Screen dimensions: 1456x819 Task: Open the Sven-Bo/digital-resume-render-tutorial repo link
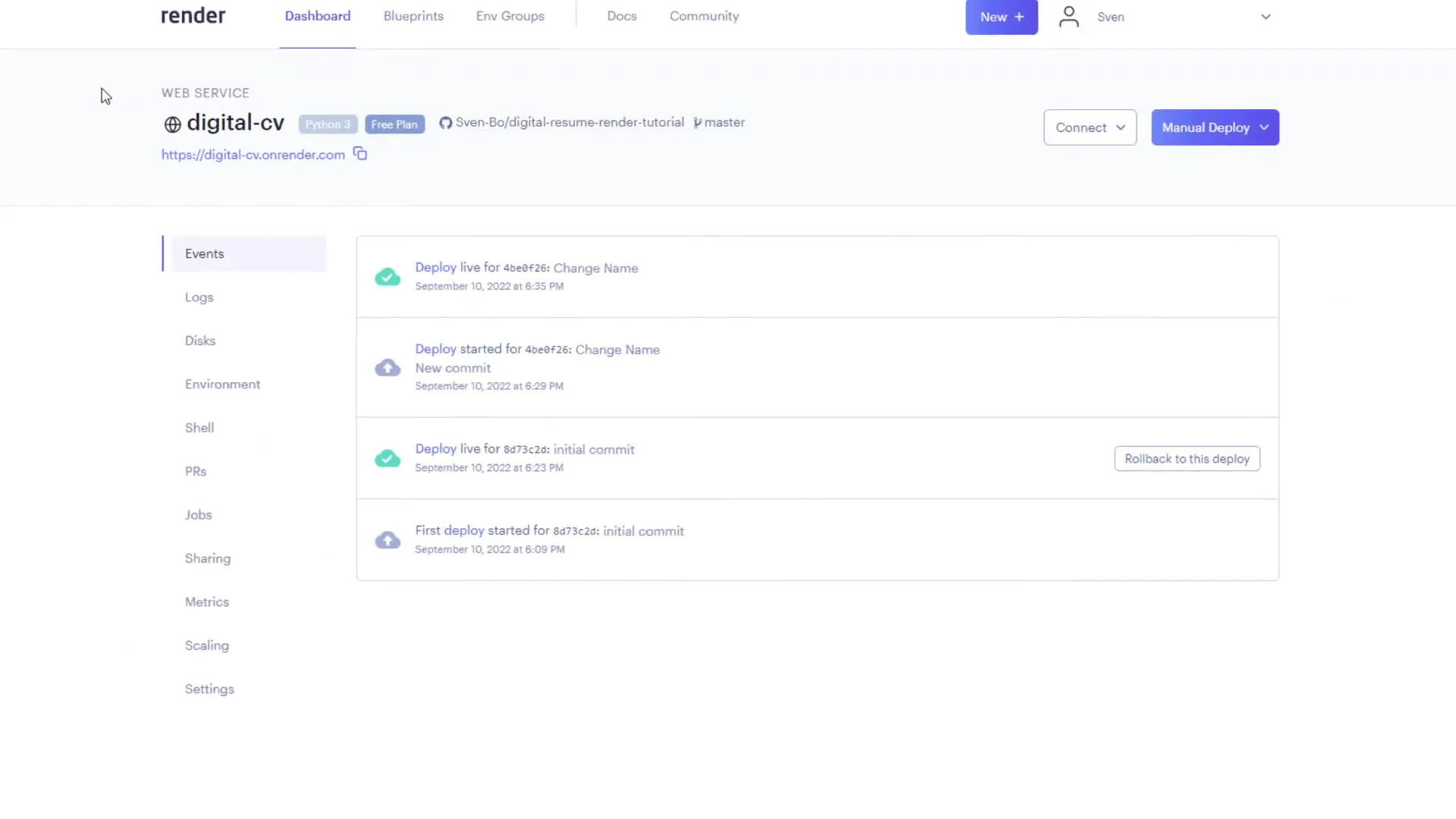click(570, 122)
